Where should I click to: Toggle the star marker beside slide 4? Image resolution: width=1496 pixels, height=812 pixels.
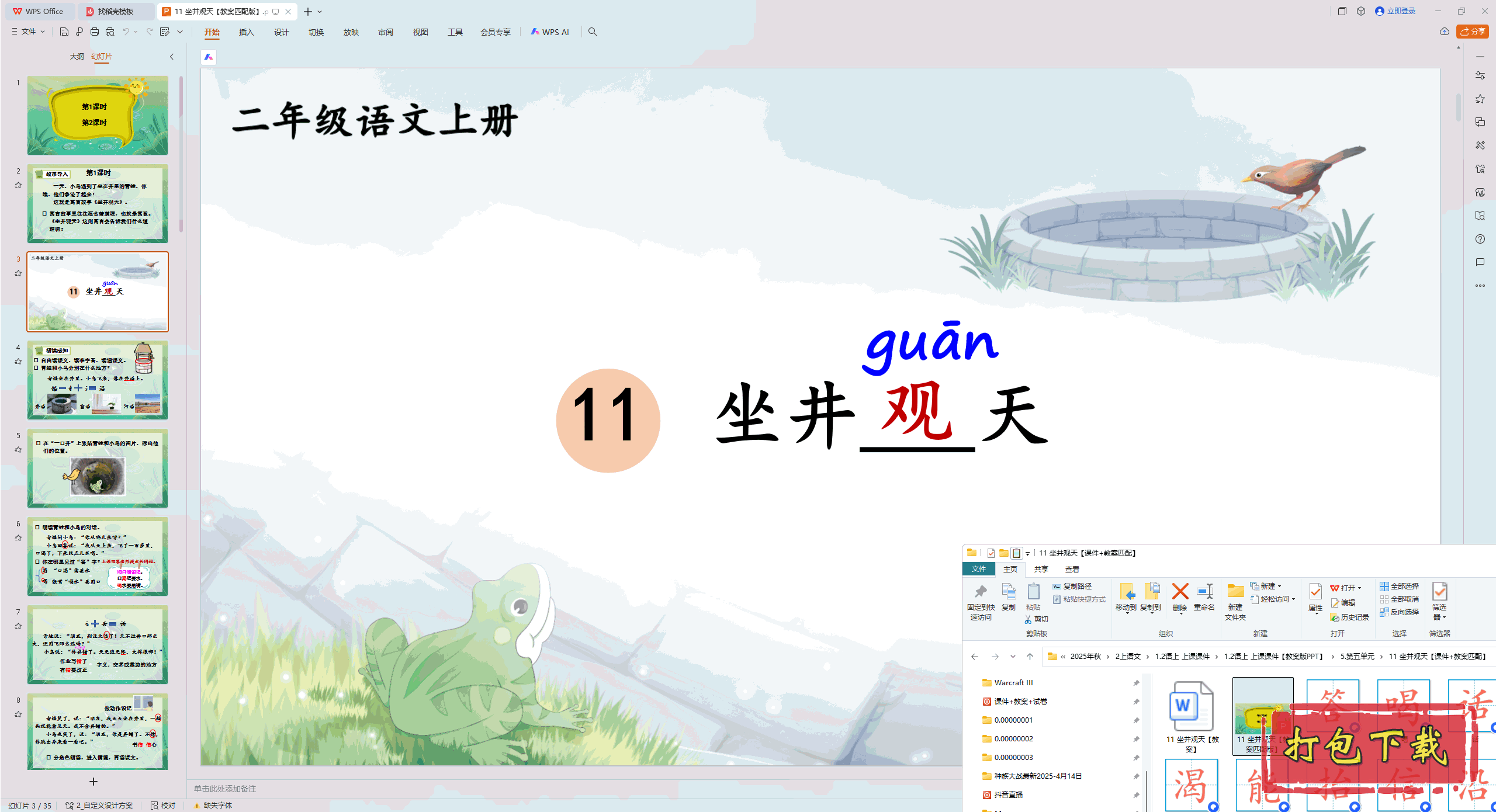click(x=18, y=362)
